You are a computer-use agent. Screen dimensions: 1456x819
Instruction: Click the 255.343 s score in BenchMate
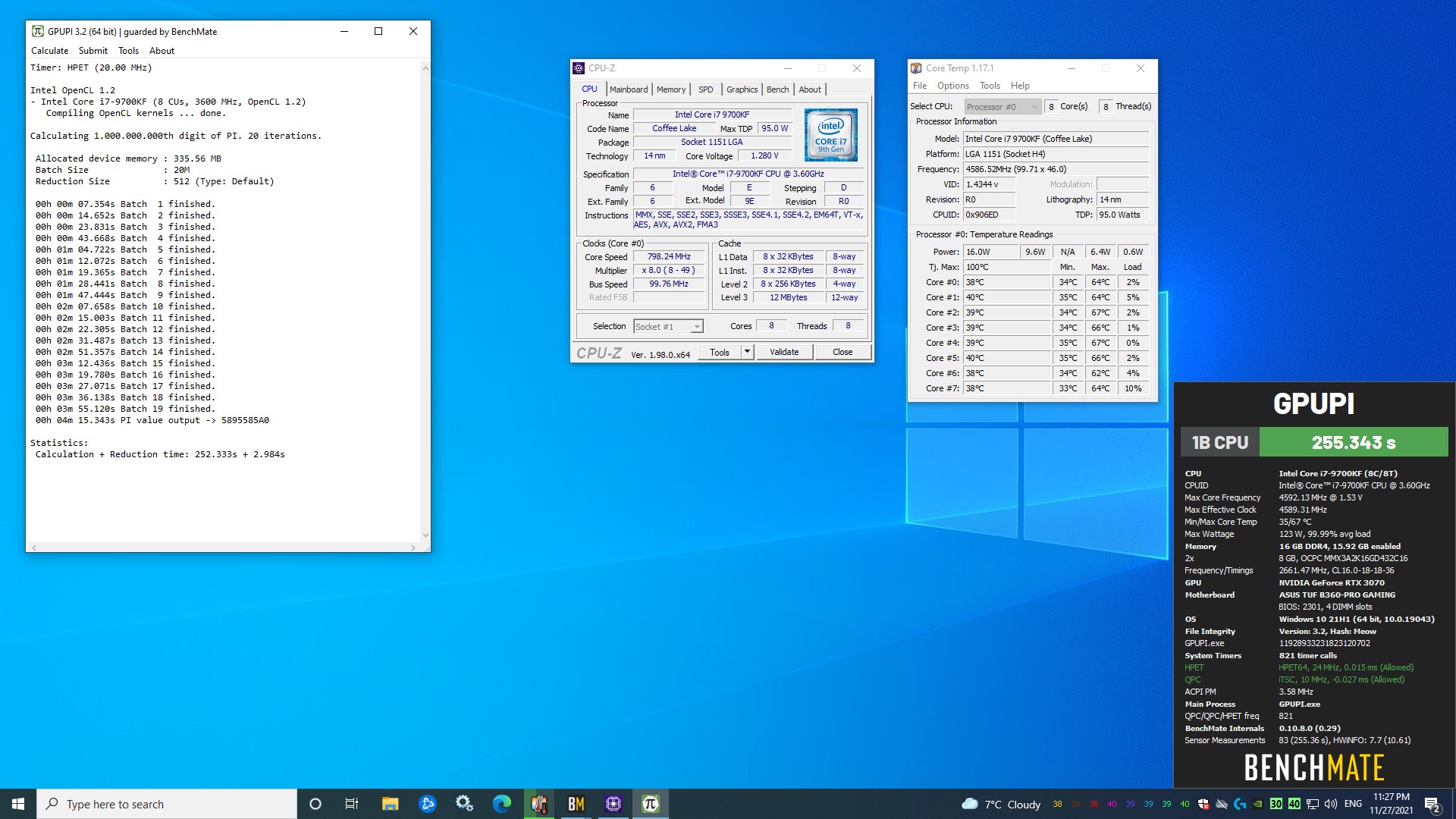point(1354,442)
